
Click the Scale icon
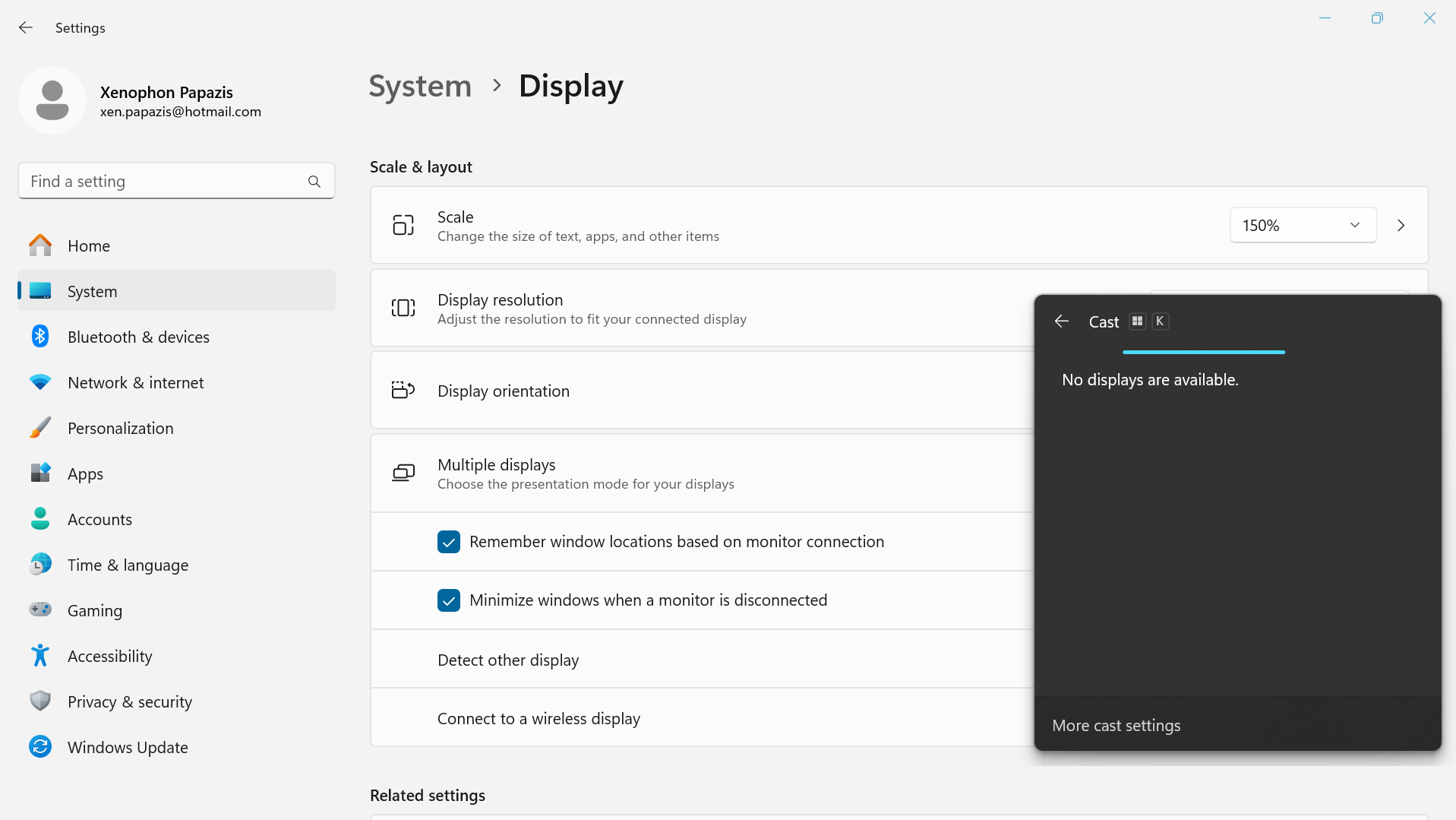[x=403, y=225]
